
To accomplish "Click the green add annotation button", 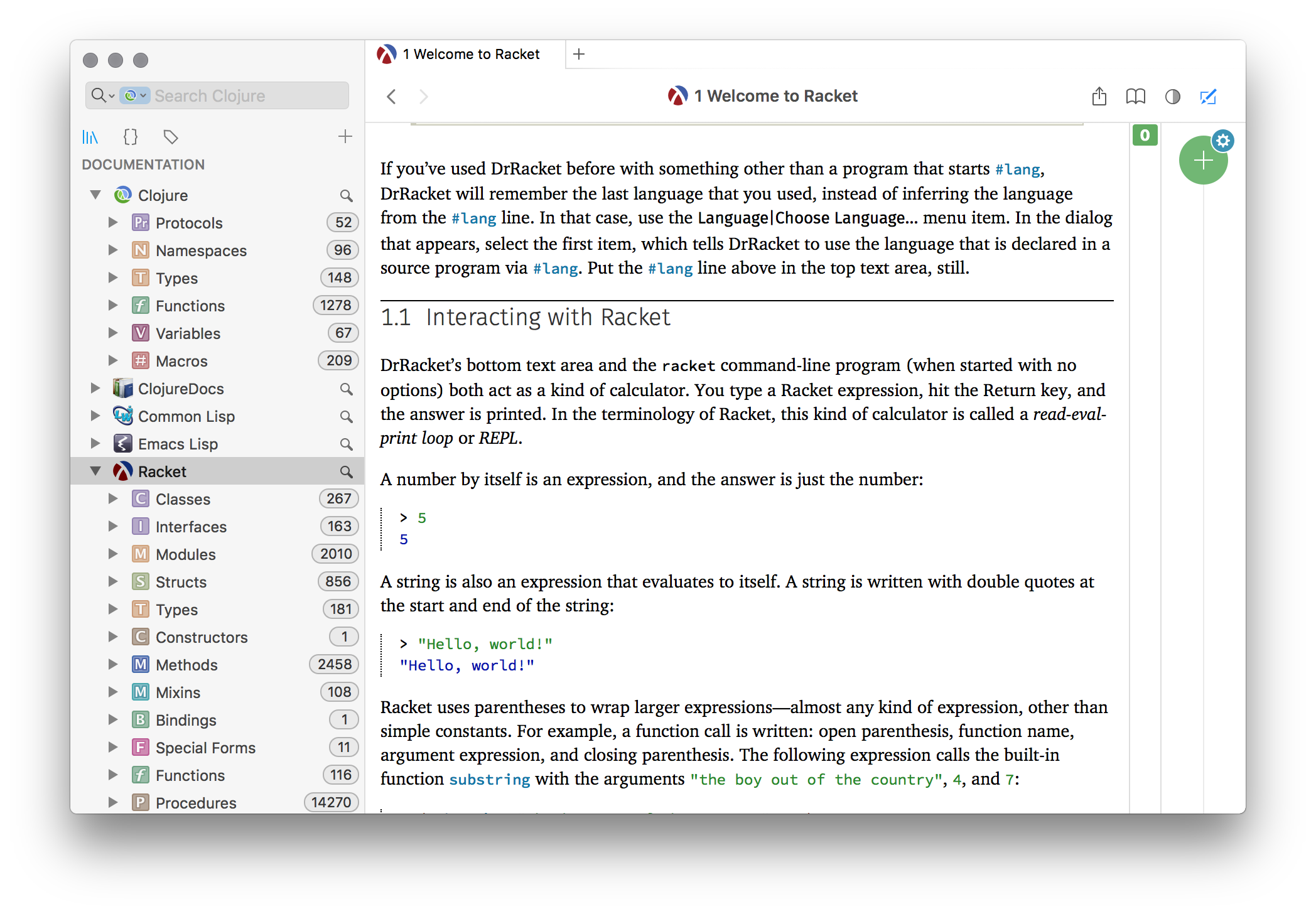I will click(1202, 161).
